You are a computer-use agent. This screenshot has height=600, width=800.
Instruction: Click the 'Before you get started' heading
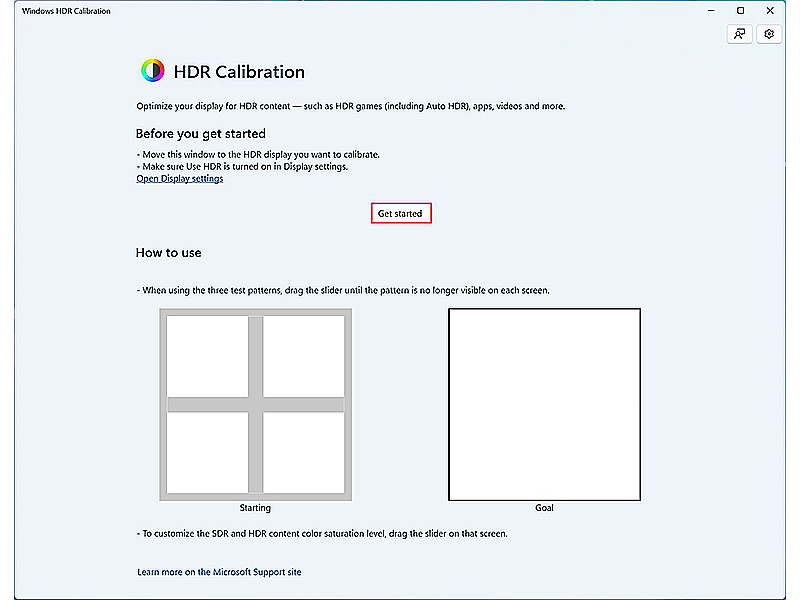pos(201,134)
